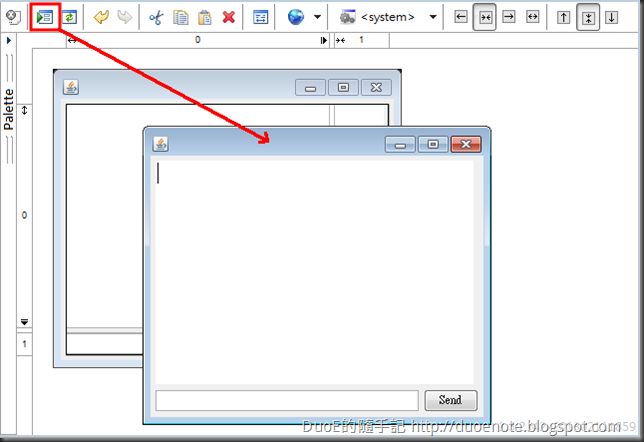Viewport: 644px width, 442px height.
Task: Open the <system> look and feel dropdown
Action: 433,17
